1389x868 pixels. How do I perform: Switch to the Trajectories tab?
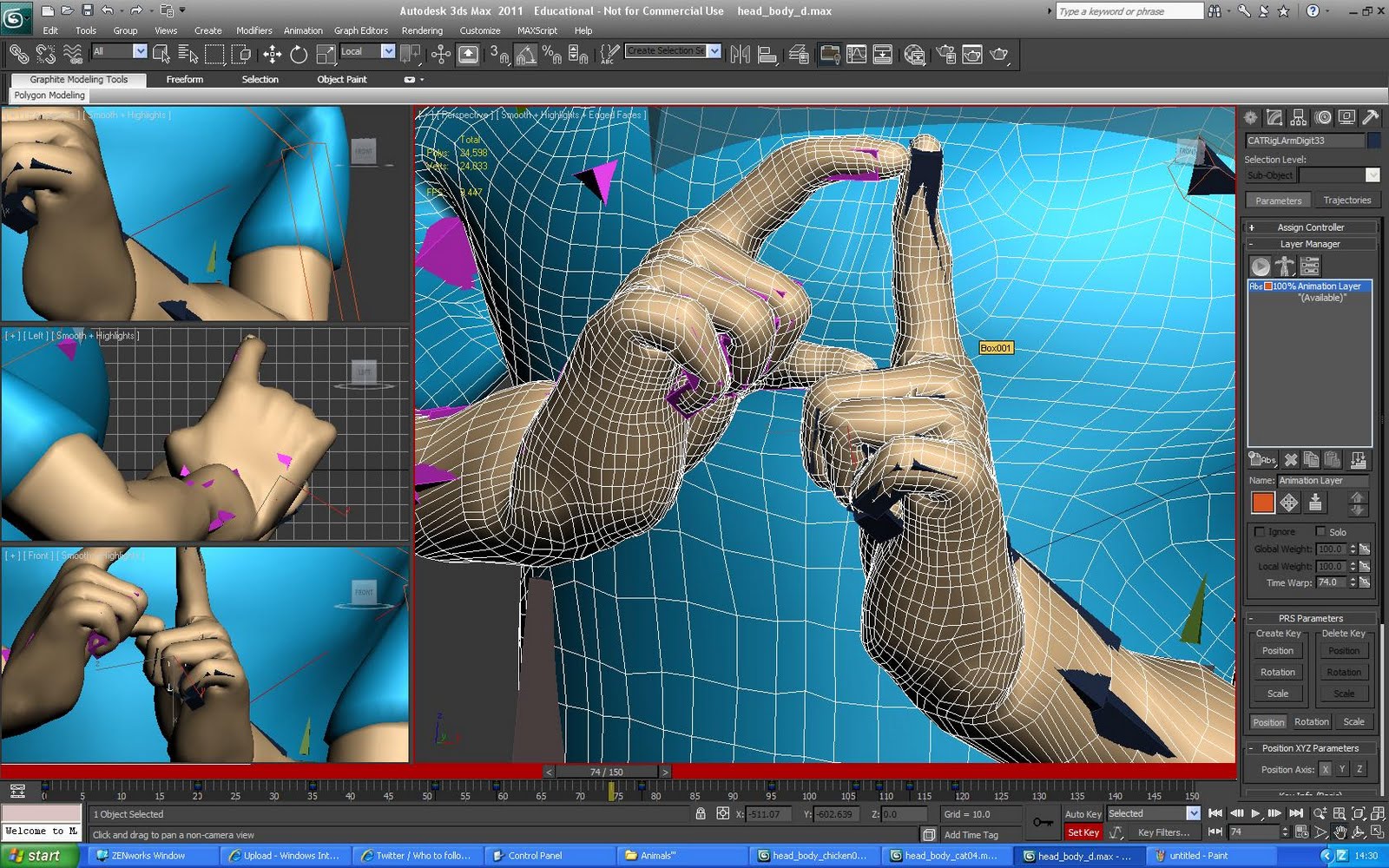pyautogui.click(x=1346, y=201)
